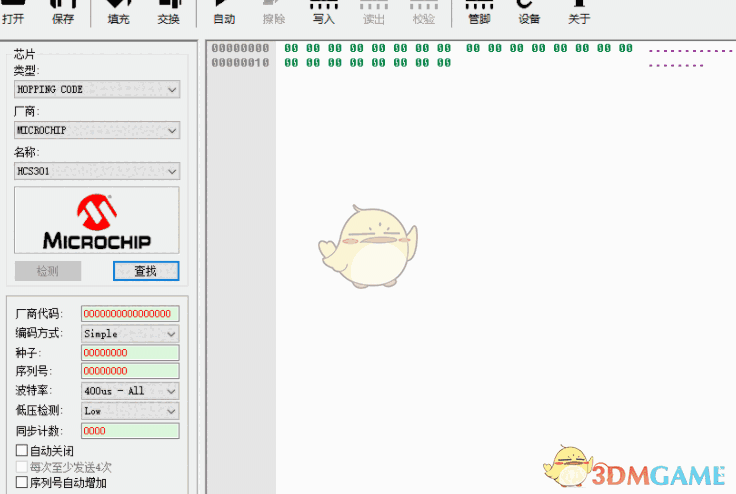Select the last hex byte in first row

click(x=626, y=48)
